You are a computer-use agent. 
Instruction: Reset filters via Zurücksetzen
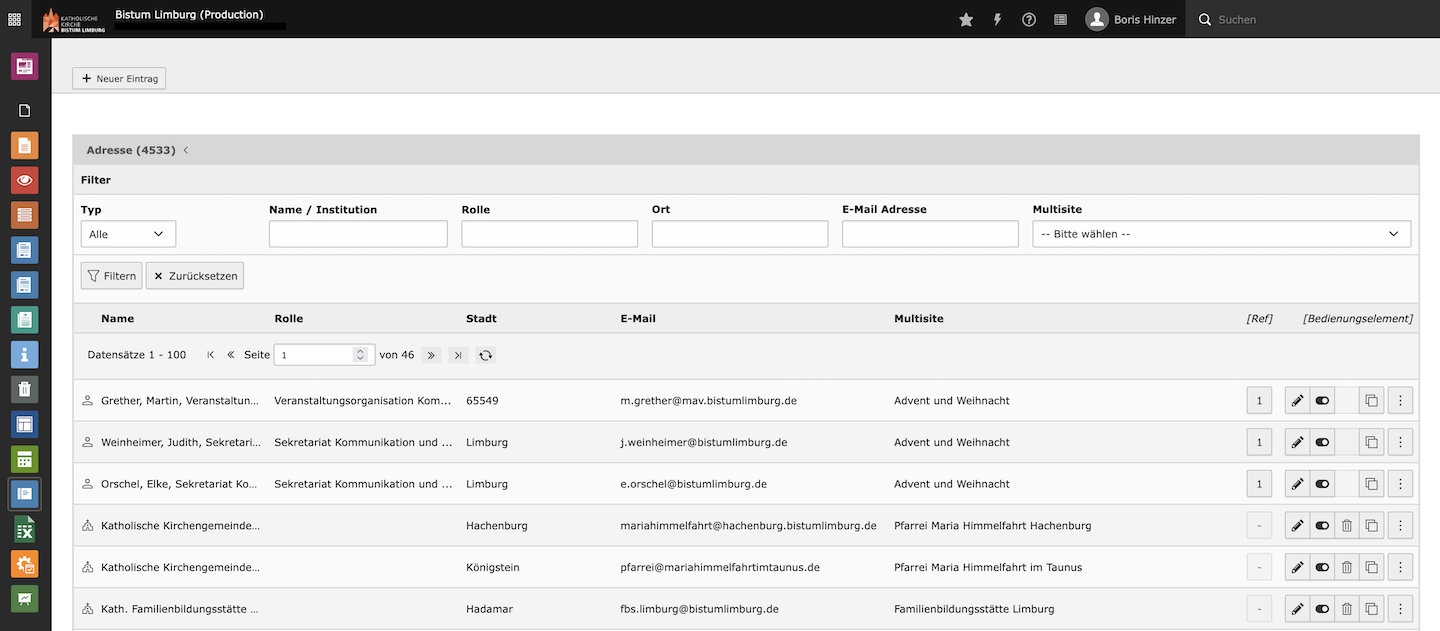click(194, 275)
